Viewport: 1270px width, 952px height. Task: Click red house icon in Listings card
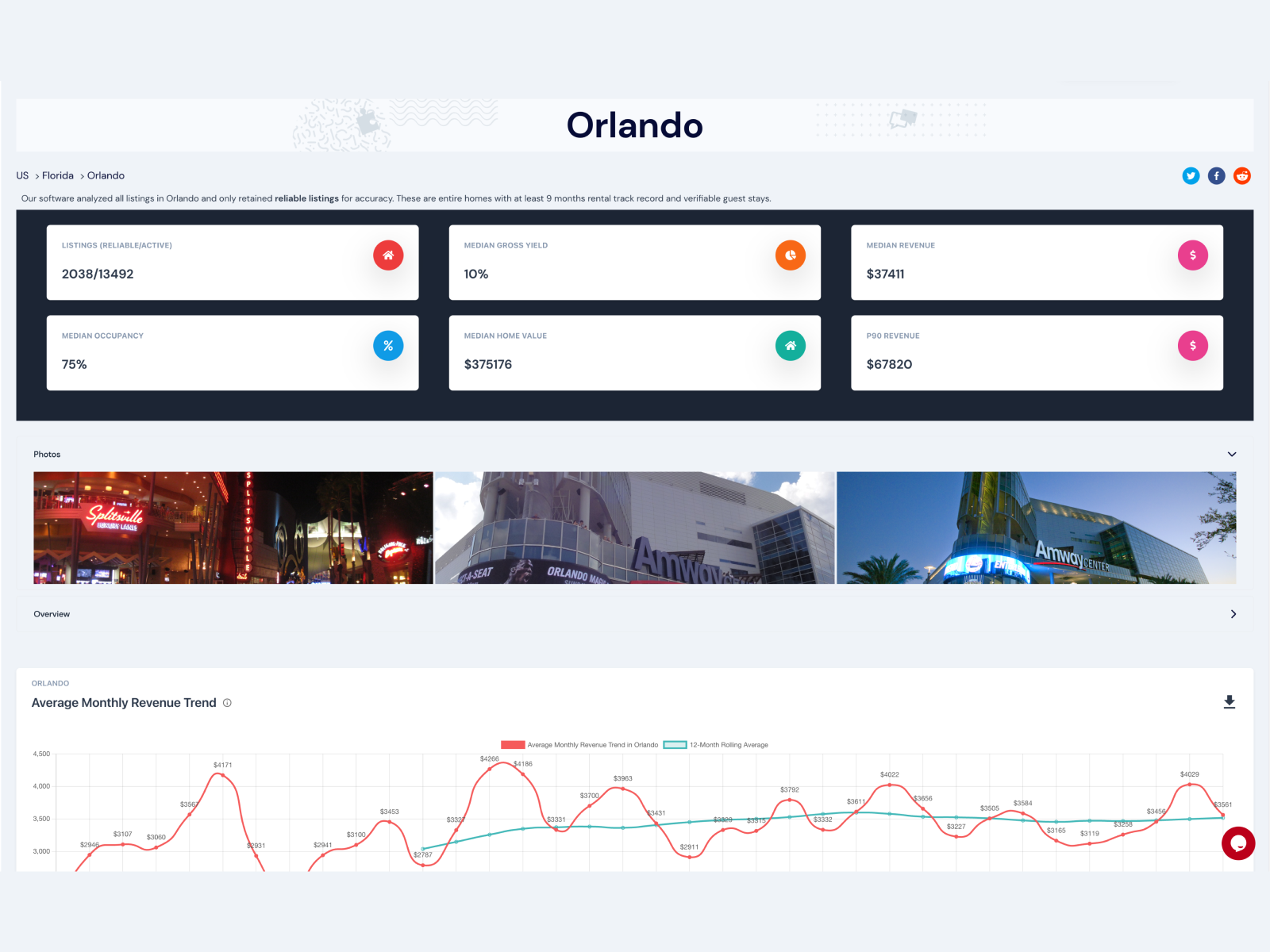click(x=388, y=255)
